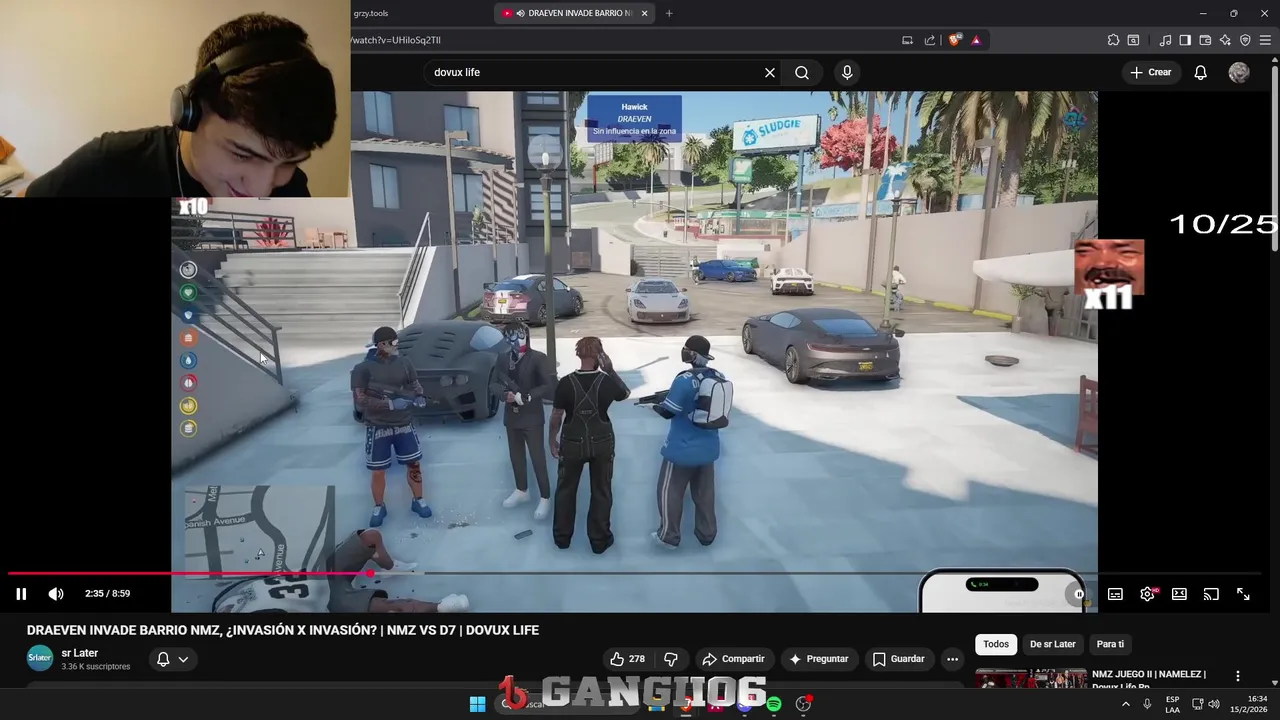Share the video via Compartir
This screenshot has height=720, width=1280.
pos(733,659)
